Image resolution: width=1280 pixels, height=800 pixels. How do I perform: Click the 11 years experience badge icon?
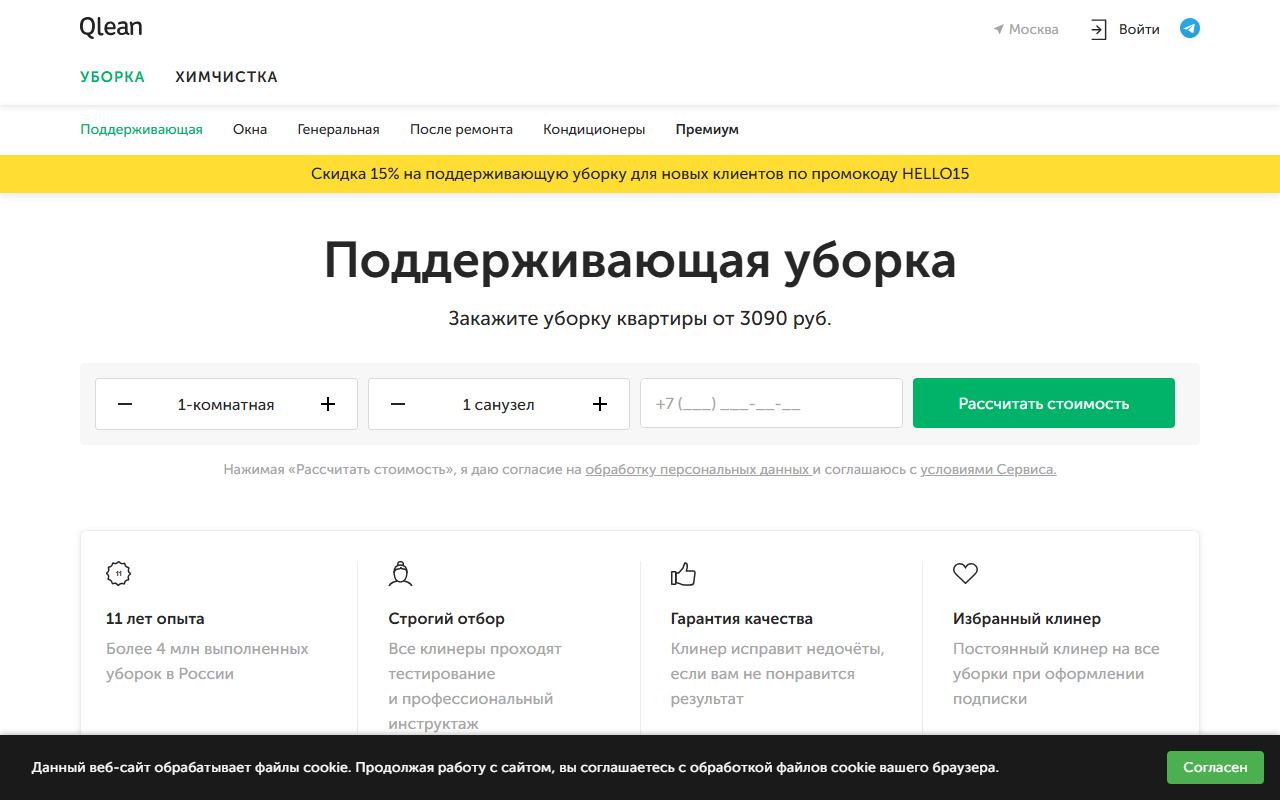coord(119,574)
